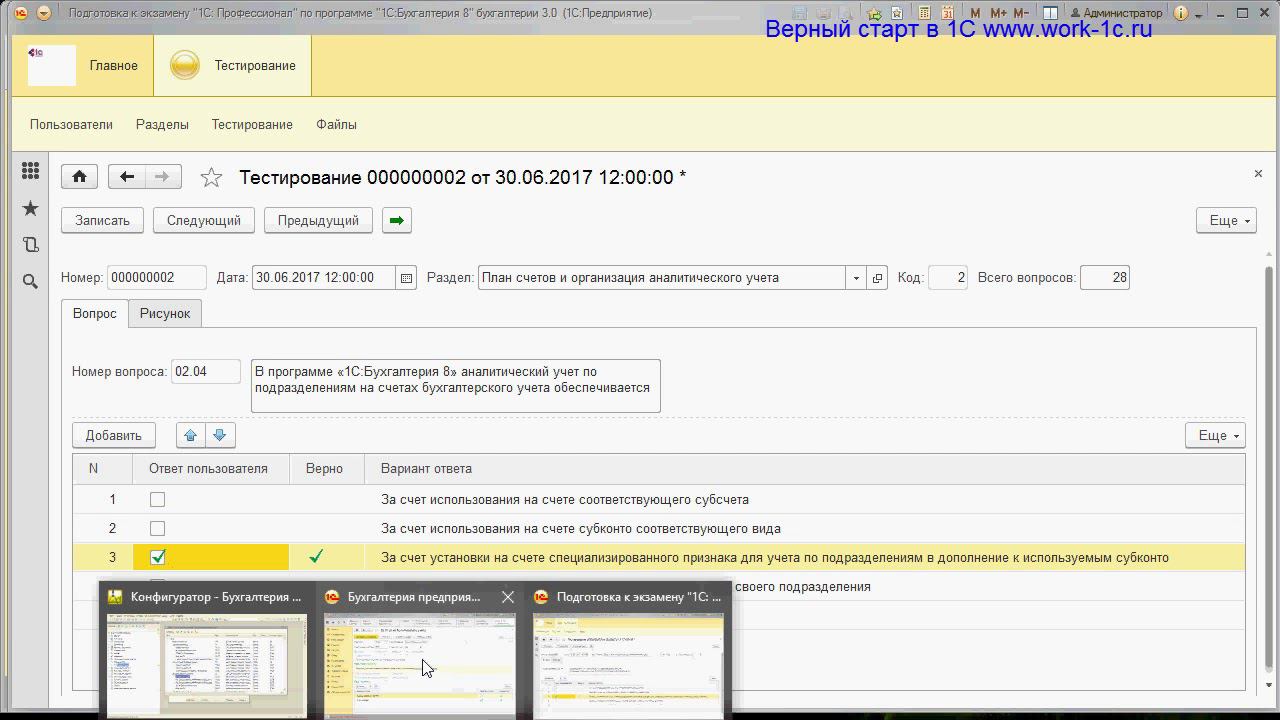
Task: Click into the Дата field
Action: [325, 278]
